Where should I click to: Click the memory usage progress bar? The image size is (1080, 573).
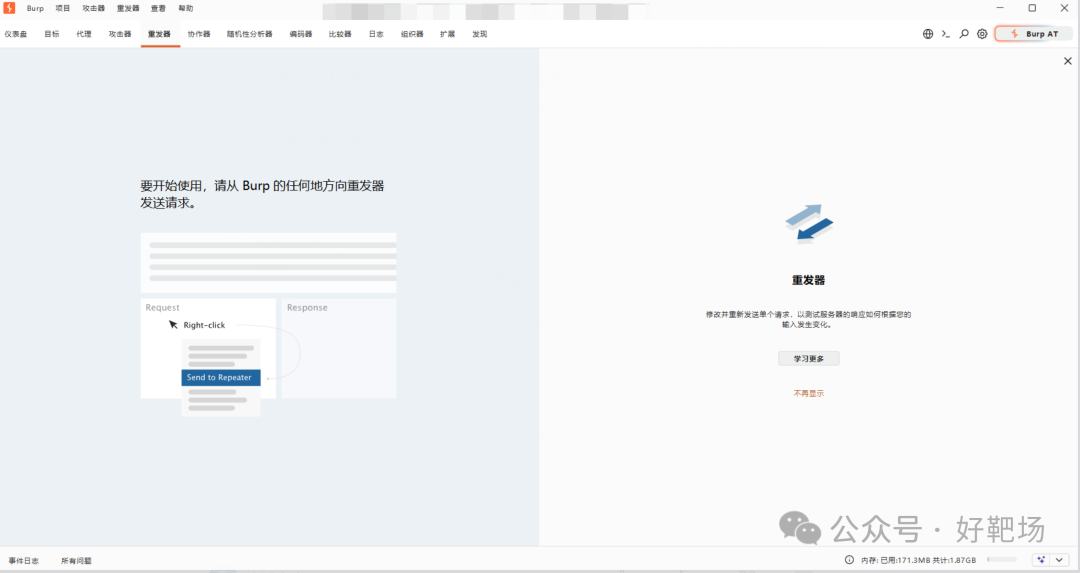click(x=1002, y=560)
